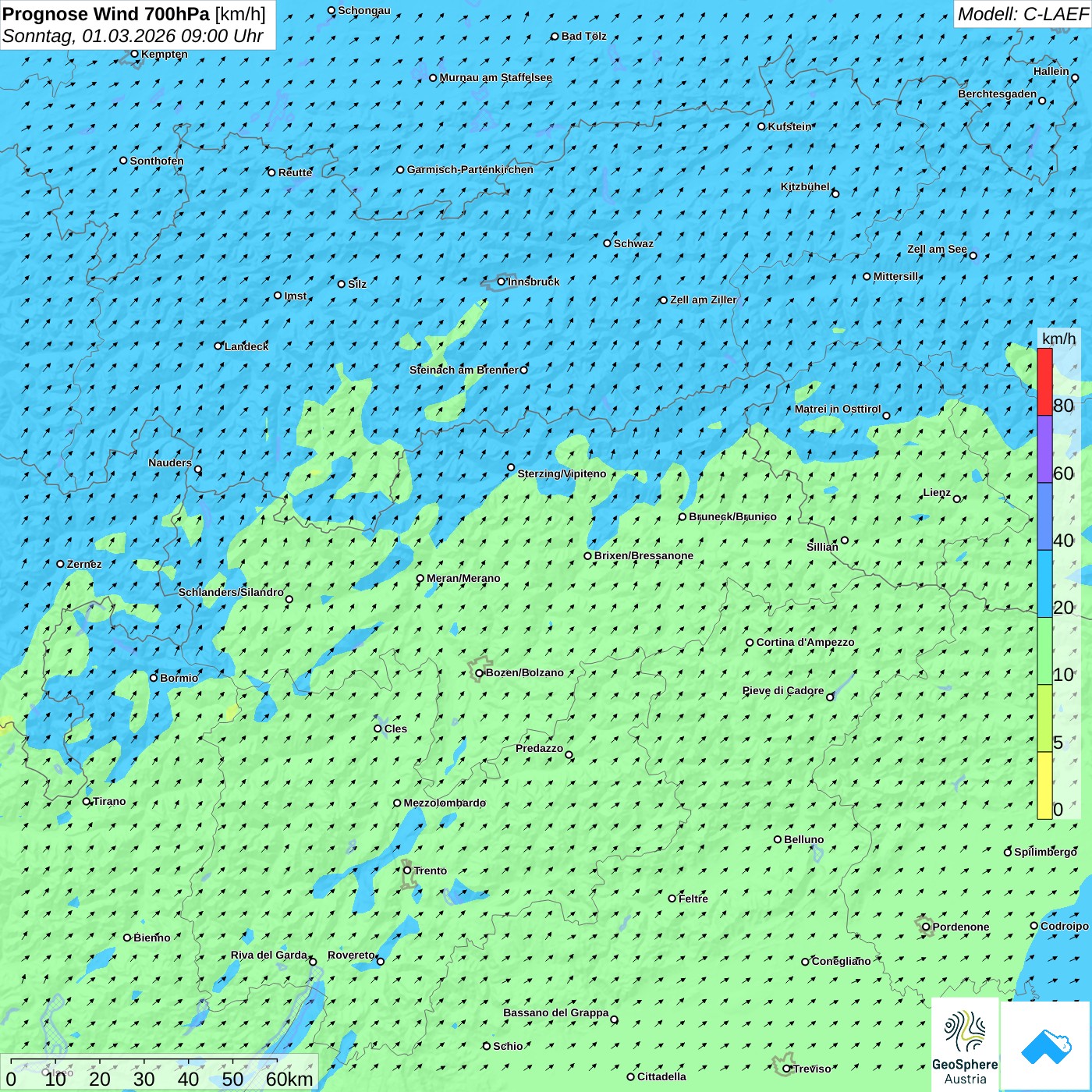Click the 'Prognose Wind 700hPa' title text
1092x1092 pixels.
click(106, 14)
